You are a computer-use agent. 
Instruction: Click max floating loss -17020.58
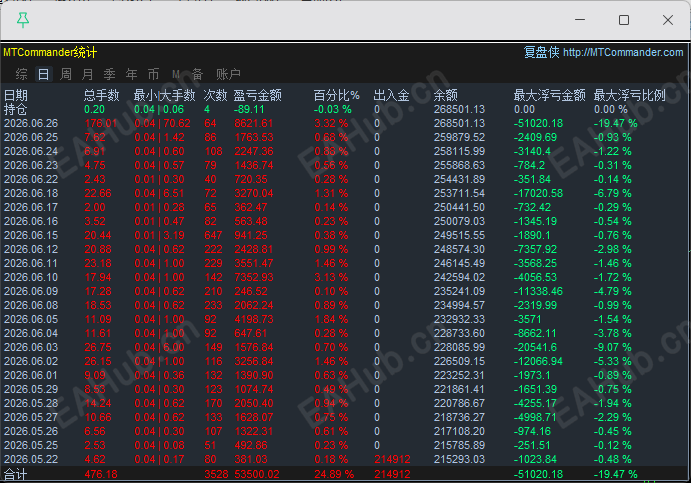pyautogui.click(x=538, y=193)
